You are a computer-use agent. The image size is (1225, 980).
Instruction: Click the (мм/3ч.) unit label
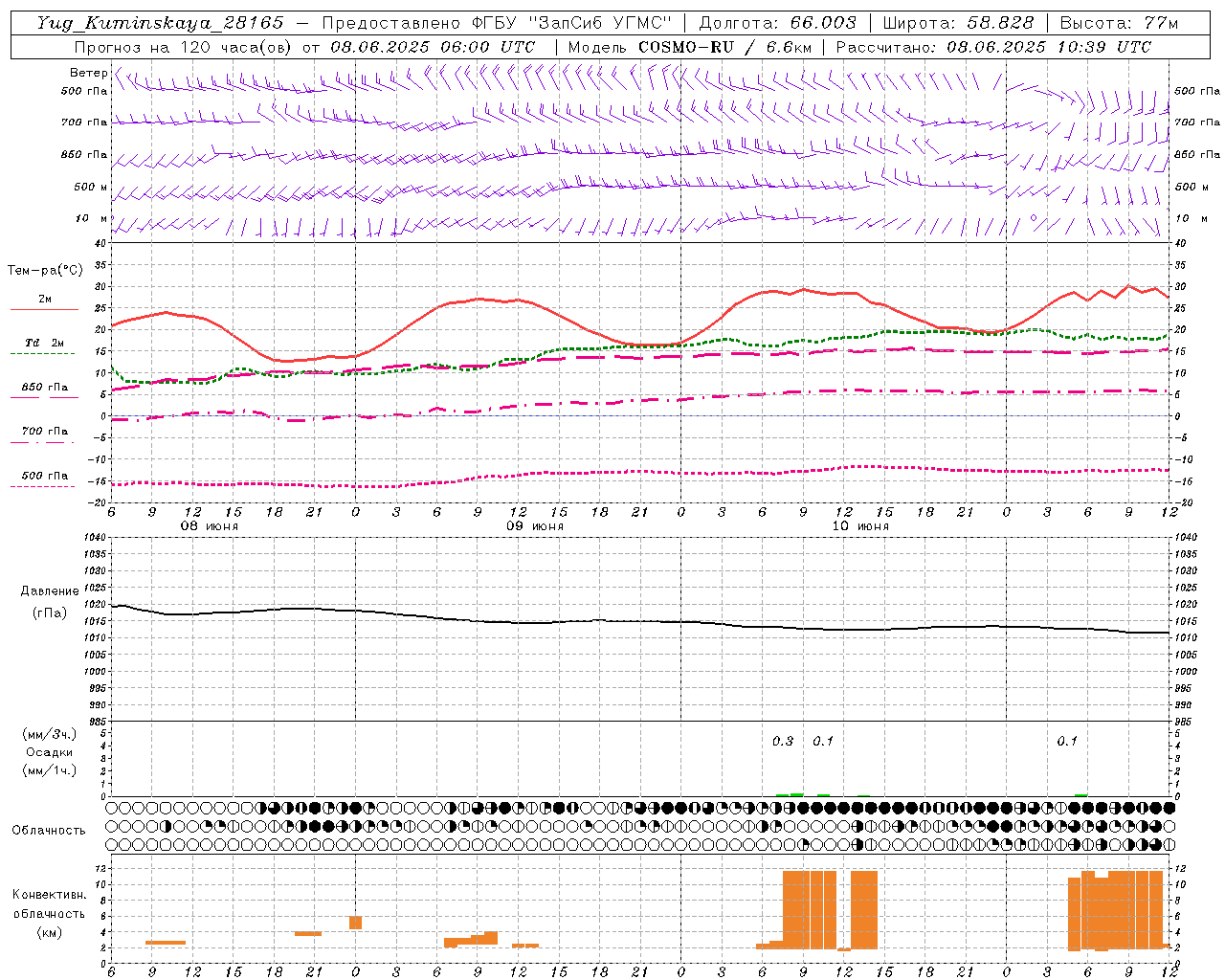point(50,734)
